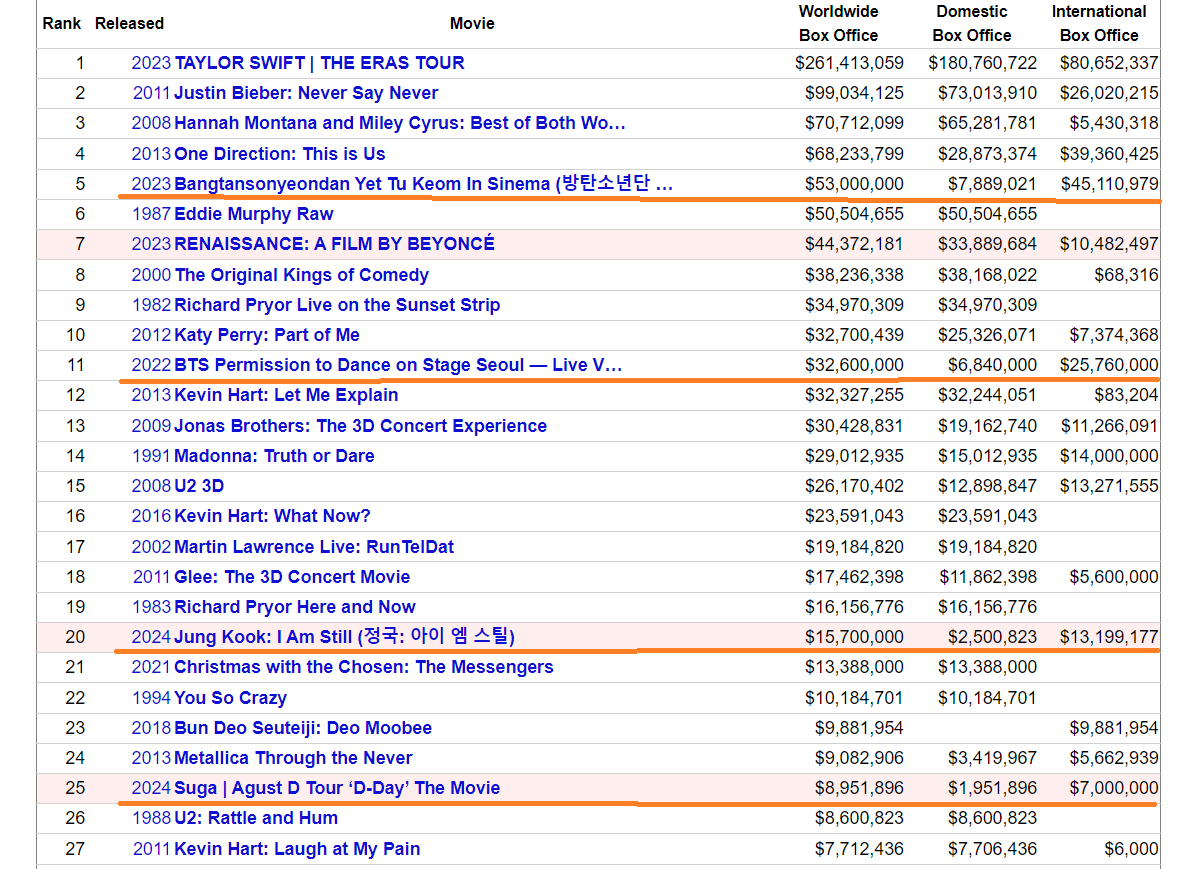Select the Worldwide Box Office column header

[838, 24]
